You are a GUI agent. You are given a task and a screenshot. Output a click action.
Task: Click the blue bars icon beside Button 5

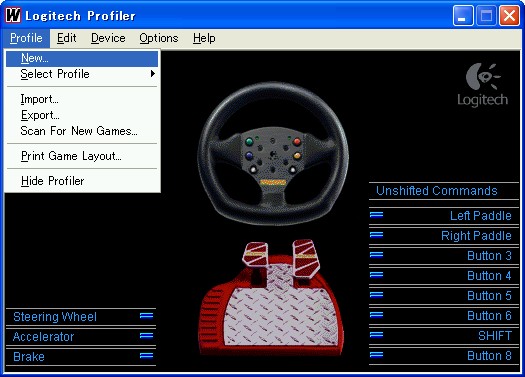click(x=376, y=295)
